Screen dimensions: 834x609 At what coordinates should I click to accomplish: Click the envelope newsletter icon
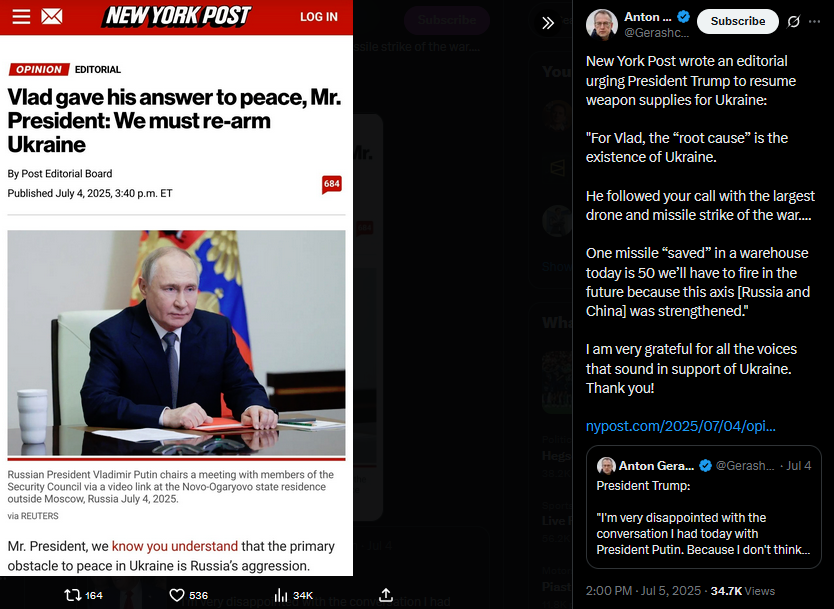(52, 16)
